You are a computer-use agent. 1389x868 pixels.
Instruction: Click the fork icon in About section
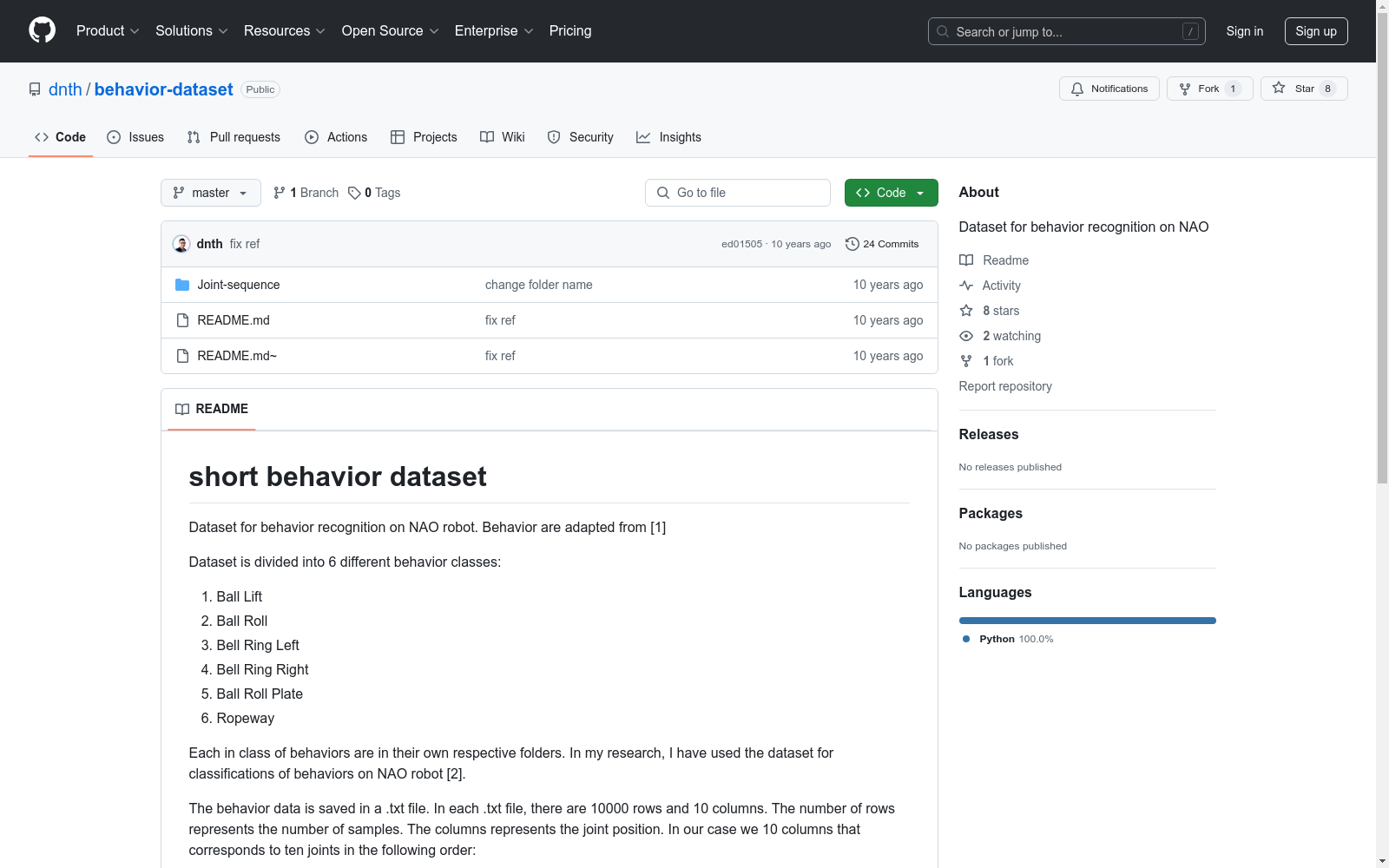point(966,361)
